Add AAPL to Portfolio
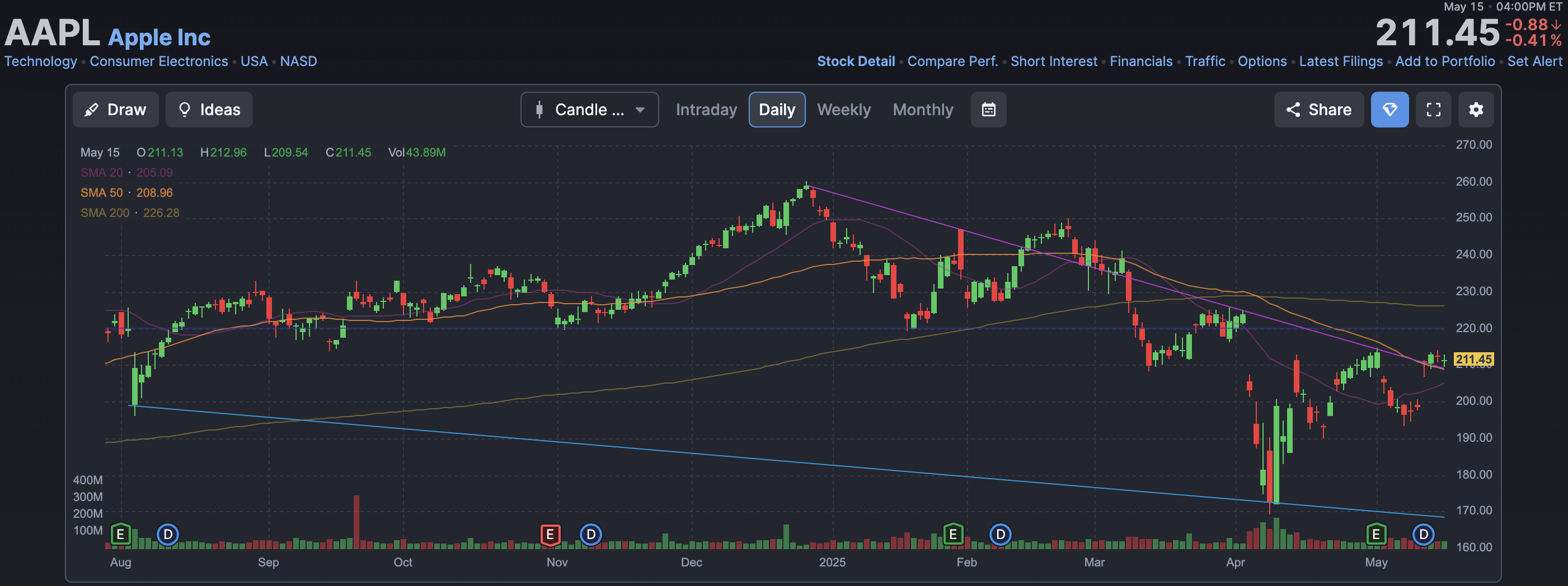The width and height of the screenshot is (1568, 586). pyautogui.click(x=1444, y=62)
